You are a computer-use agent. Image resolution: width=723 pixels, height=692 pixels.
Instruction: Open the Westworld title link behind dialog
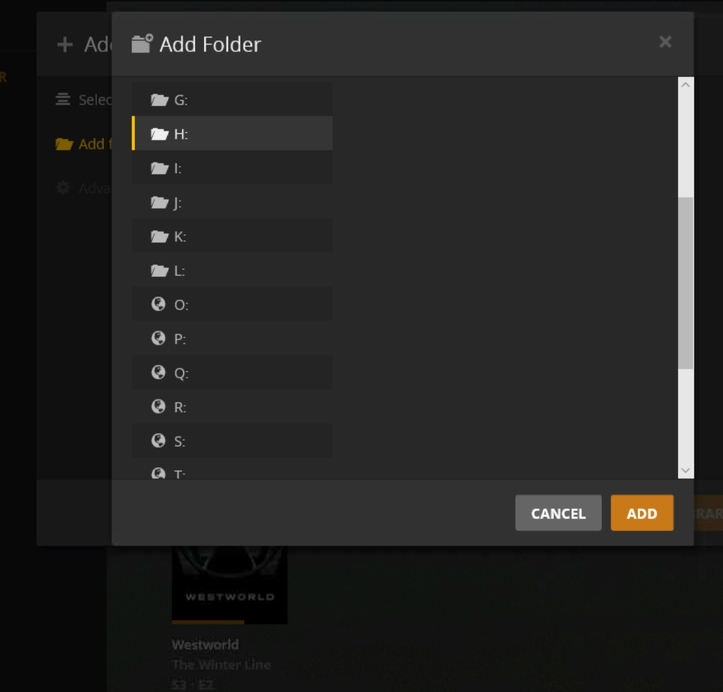(205, 644)
